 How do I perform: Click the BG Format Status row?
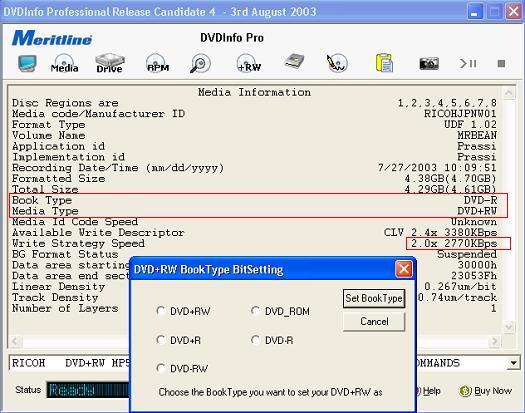[254, 254]
